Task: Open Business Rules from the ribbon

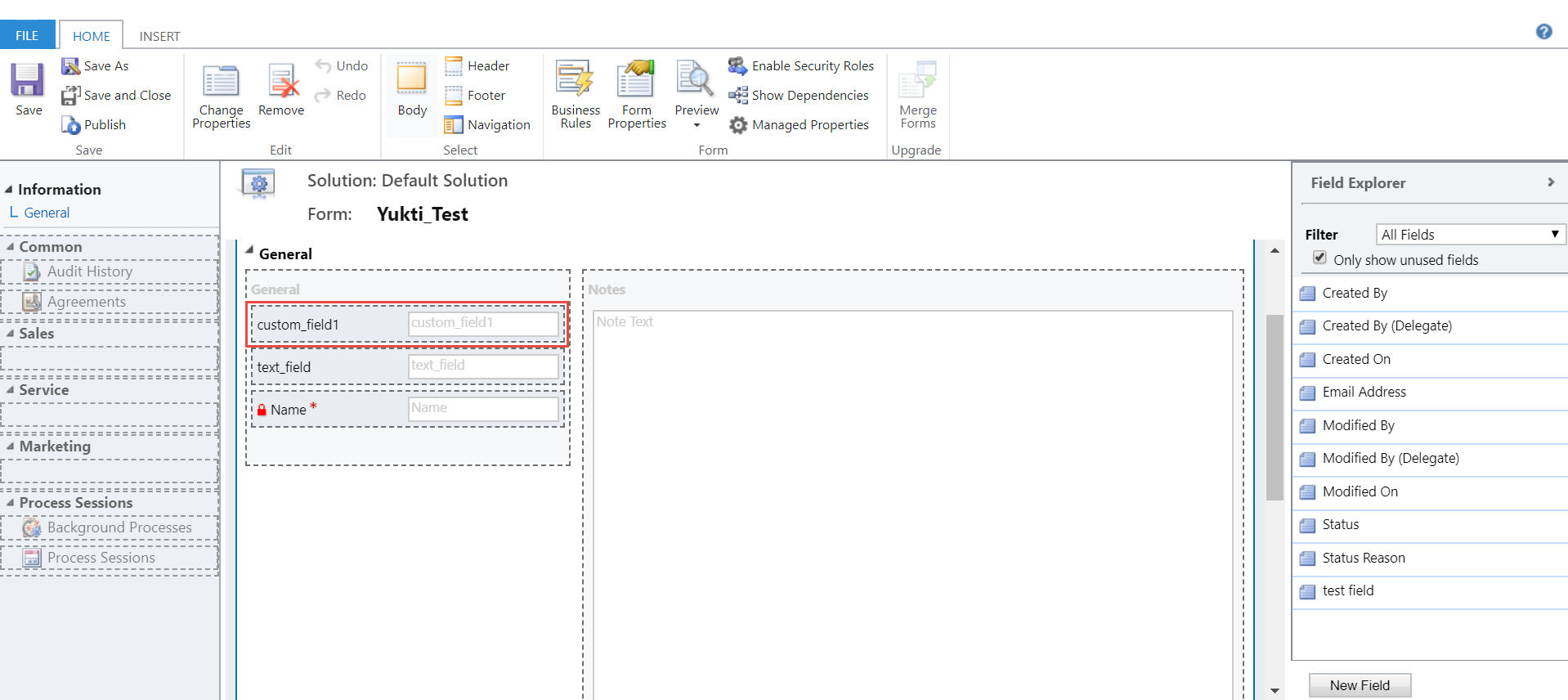Action: click(575, 80)
